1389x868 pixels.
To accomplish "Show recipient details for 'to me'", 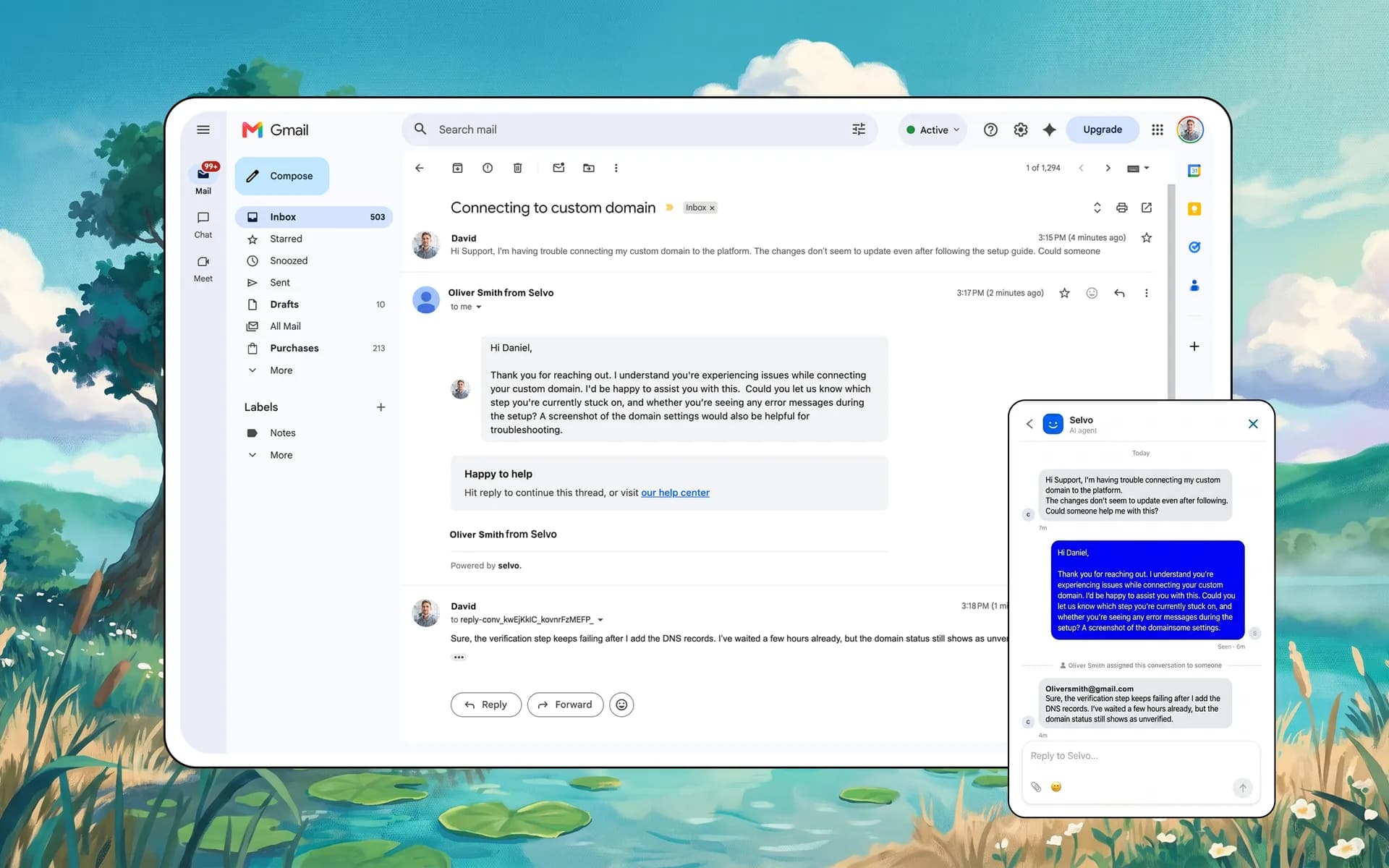I will point(478,307).
